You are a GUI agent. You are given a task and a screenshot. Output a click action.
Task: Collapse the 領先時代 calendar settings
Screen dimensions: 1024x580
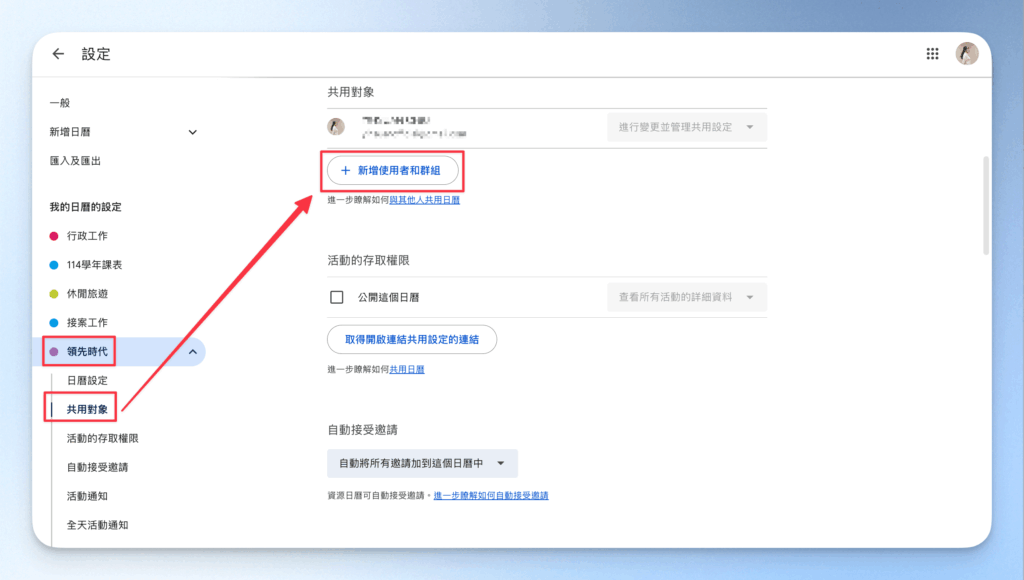click(x=192, y=351)
